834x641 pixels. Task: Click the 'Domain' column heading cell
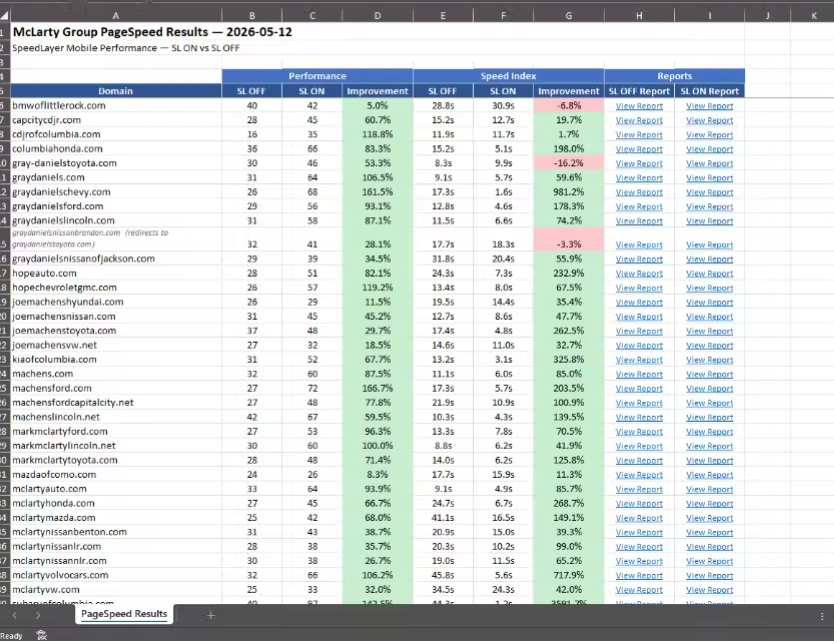(115, 91)
